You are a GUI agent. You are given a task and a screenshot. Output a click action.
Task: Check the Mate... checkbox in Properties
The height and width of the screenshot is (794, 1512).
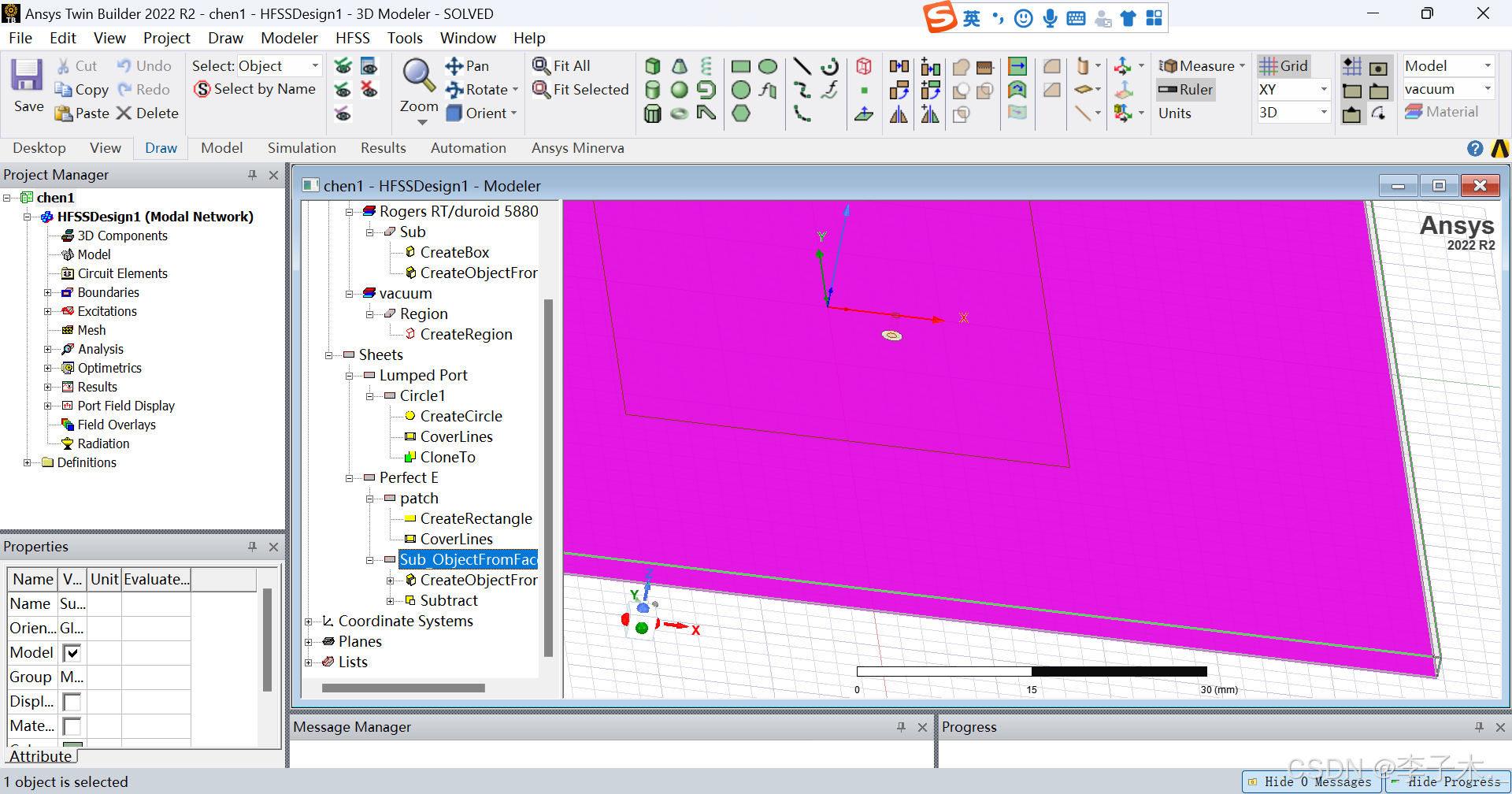pyautogui.click(x=72, y=726)
